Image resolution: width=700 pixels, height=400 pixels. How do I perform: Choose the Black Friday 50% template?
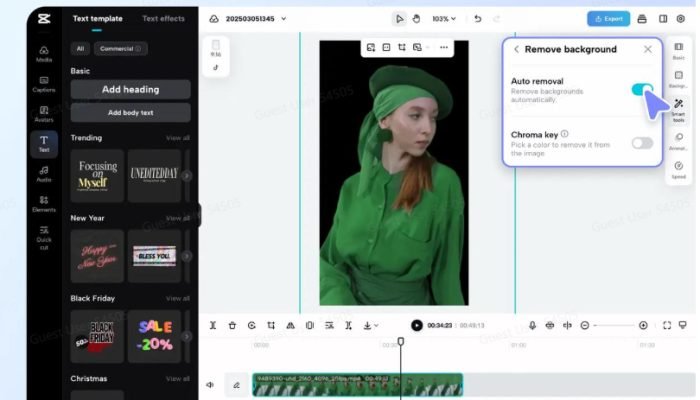click(97, 336)
